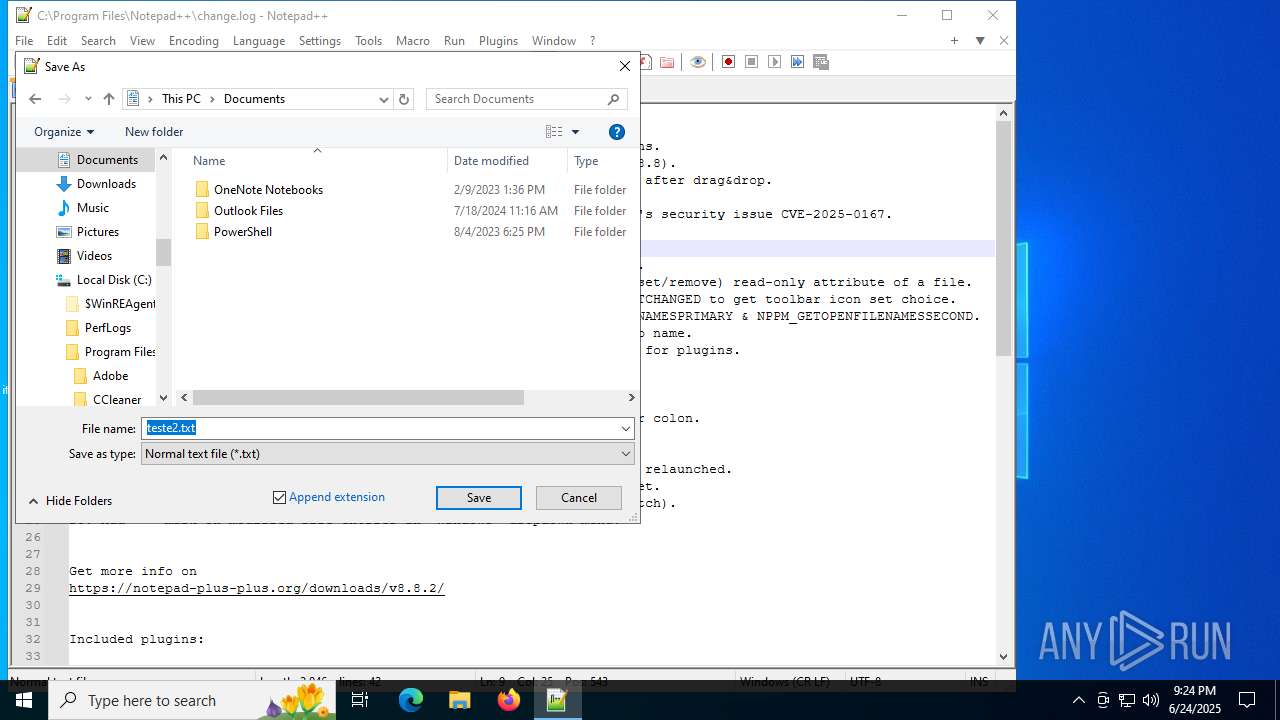Open view options dropdown arrow

tap(575, 132)
